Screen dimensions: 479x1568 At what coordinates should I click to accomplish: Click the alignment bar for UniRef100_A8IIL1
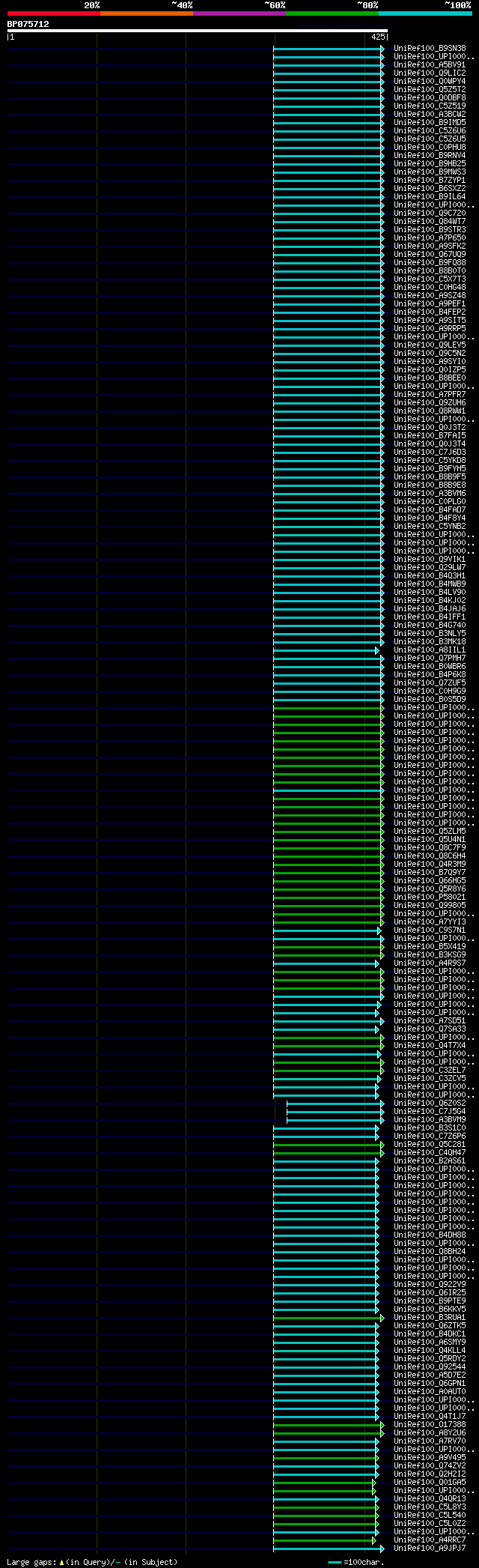click(x=326, y=651)
